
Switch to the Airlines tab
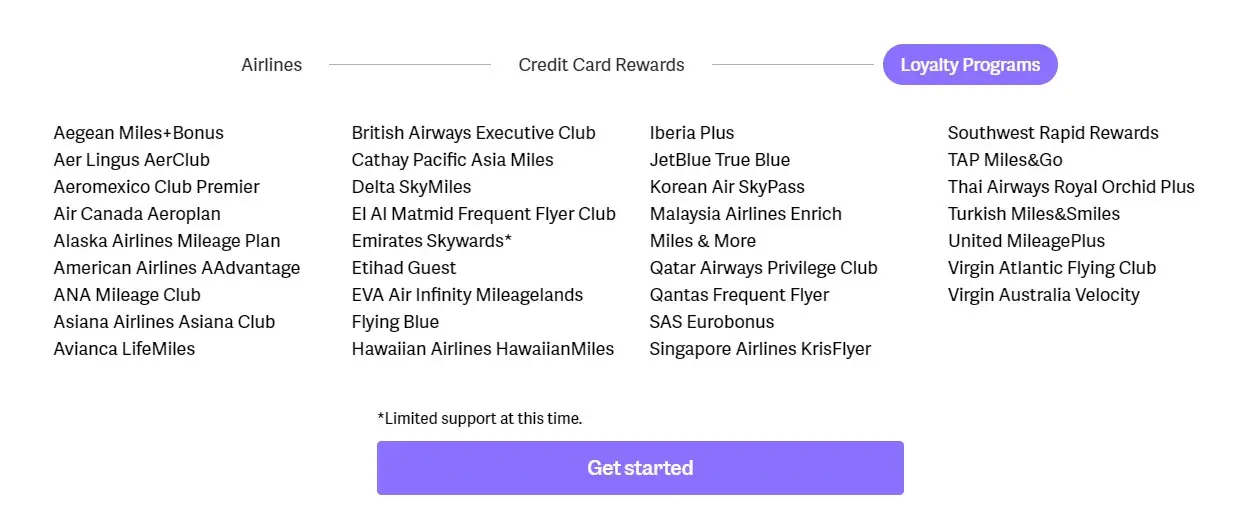click(x=271, y=65)
